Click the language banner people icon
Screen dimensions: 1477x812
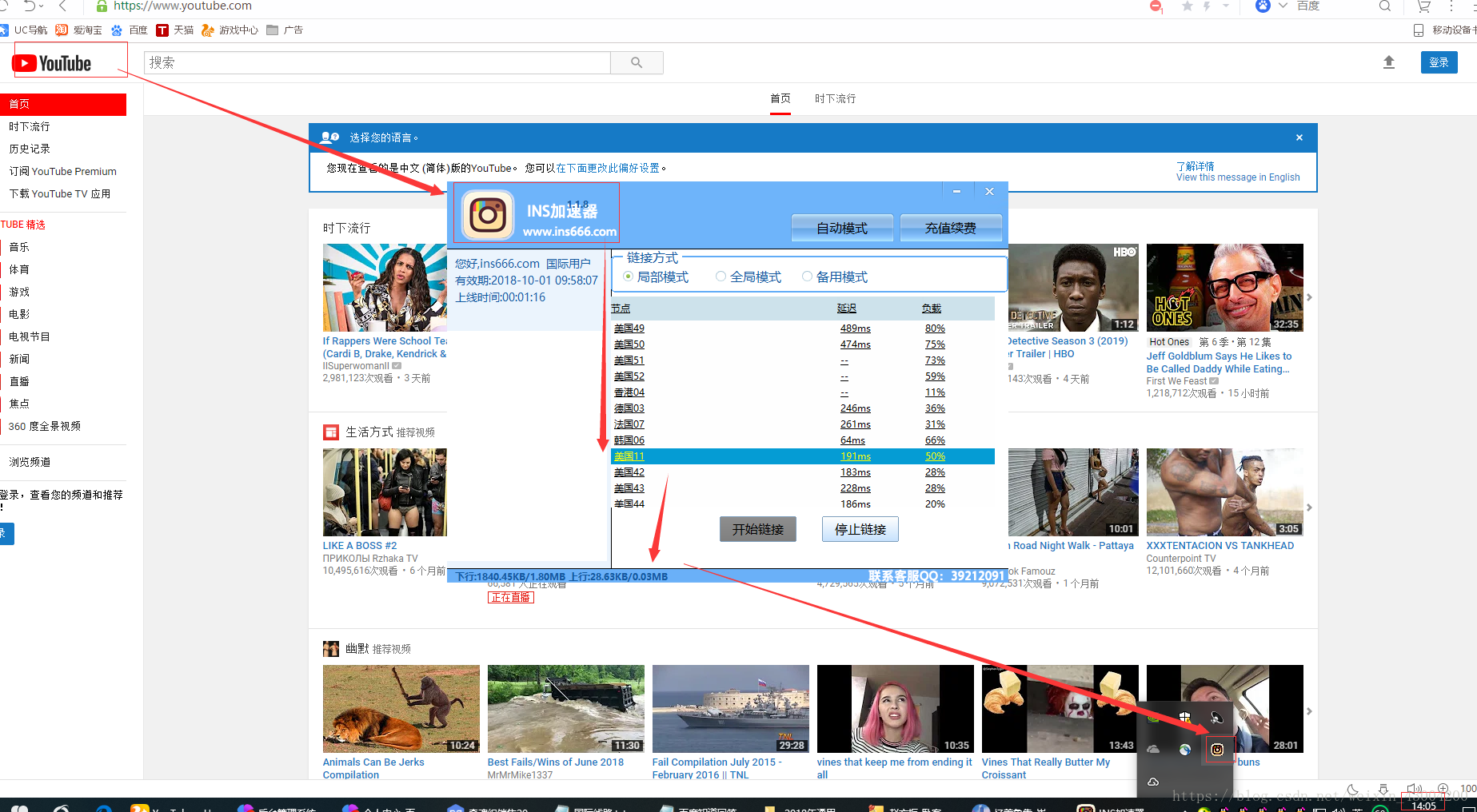[329, 137]
